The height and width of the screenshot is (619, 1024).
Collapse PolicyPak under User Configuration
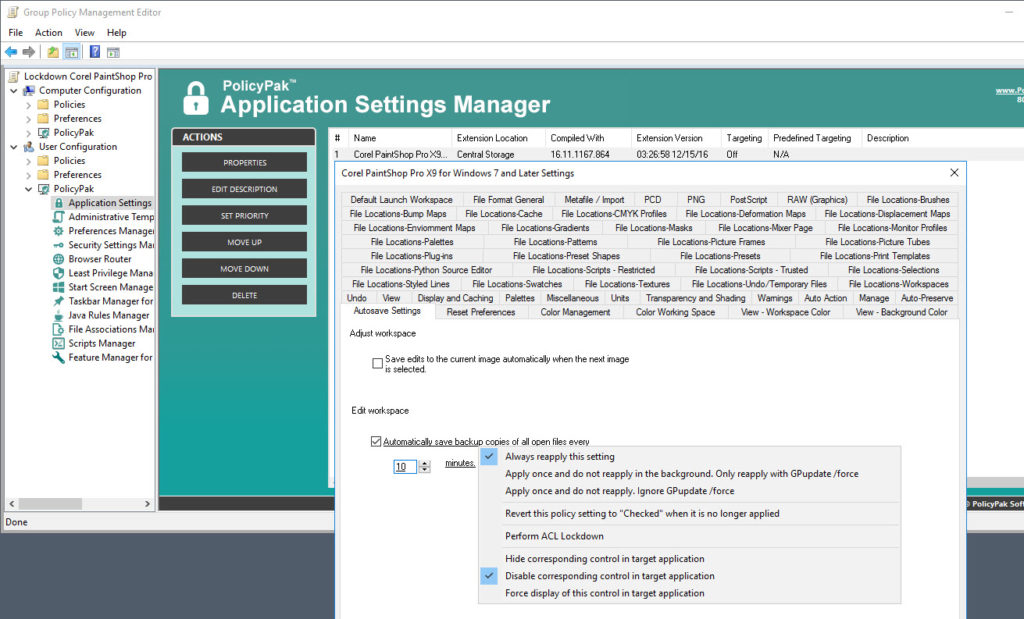click(x=28, y=189)
